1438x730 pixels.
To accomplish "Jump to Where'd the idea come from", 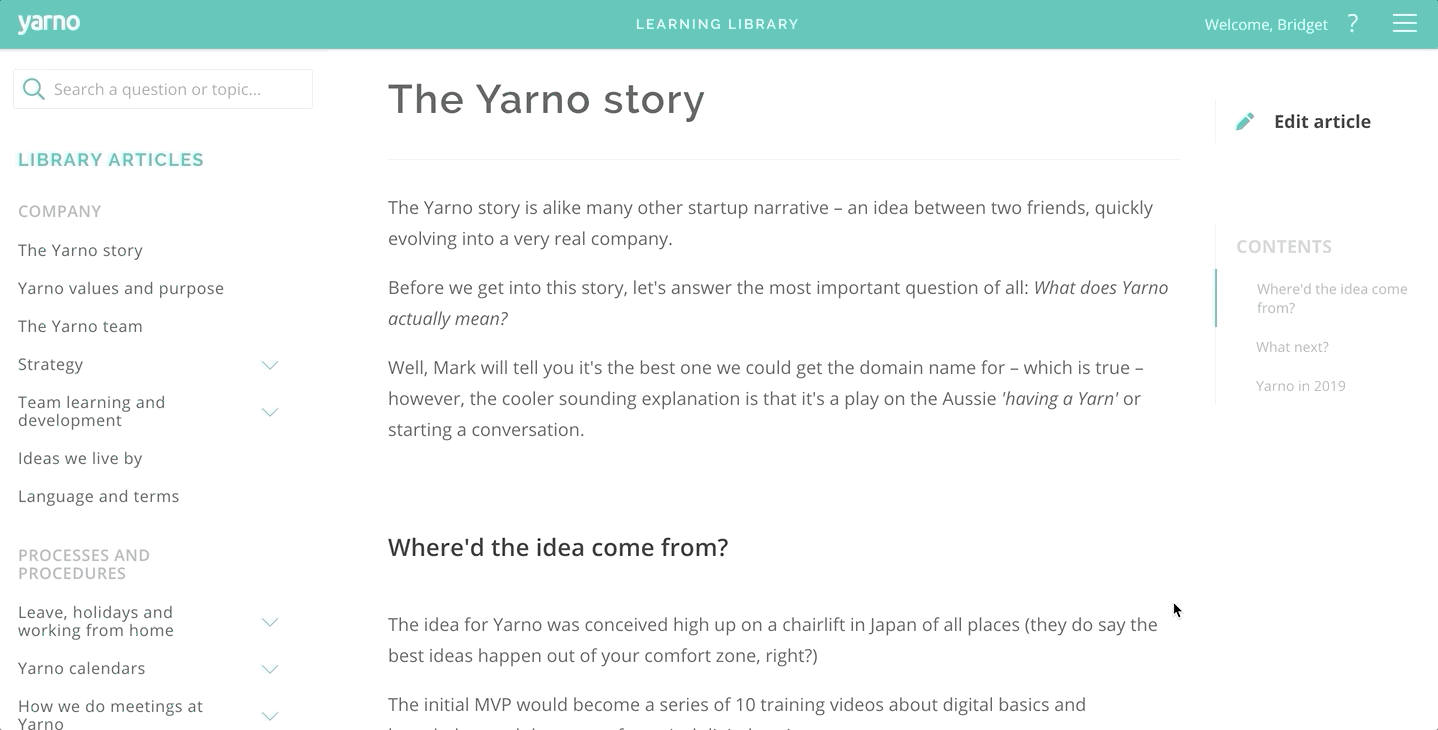I will [x=1332, y=298].
